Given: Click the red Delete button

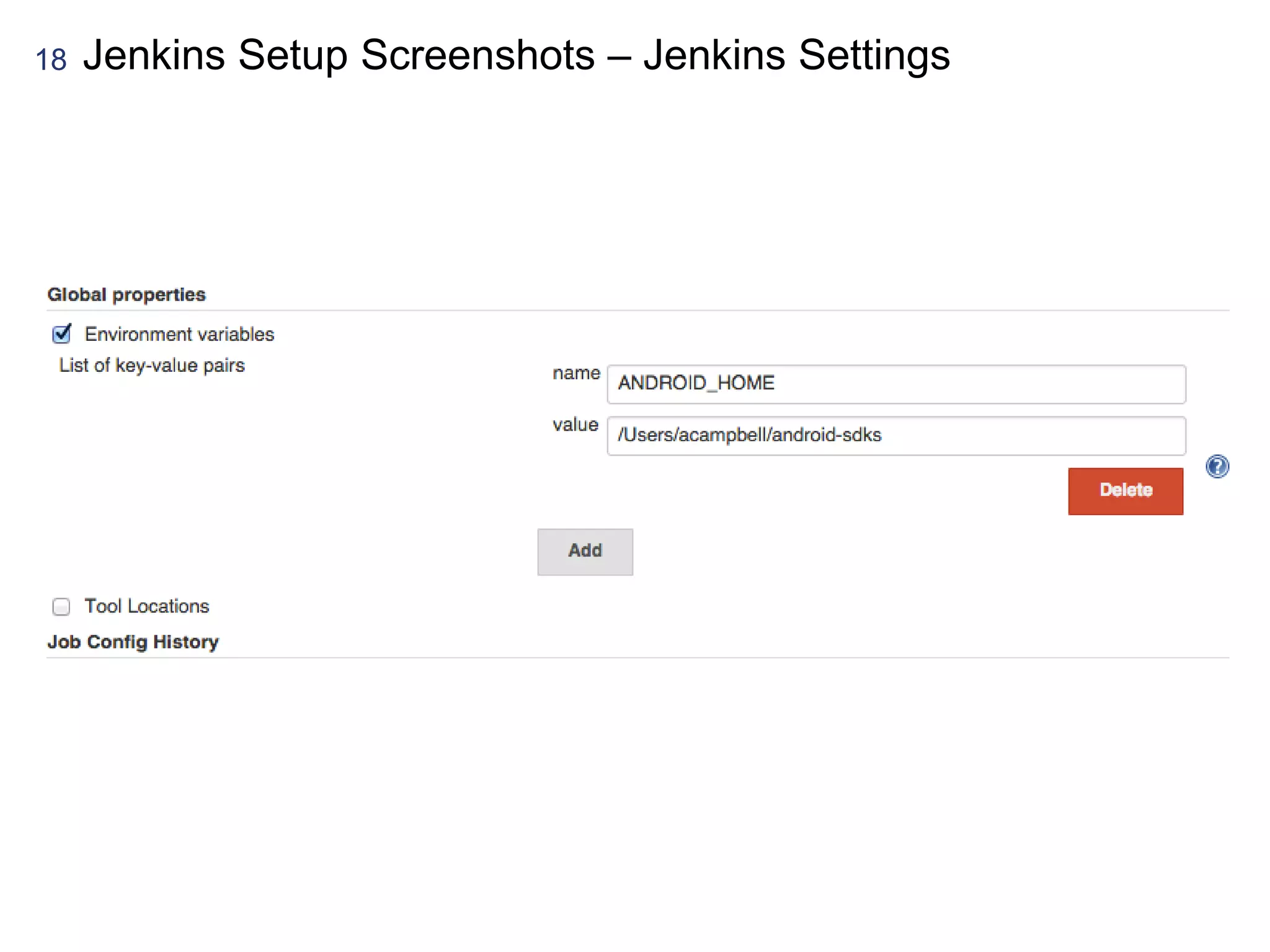Looking at the screenshot, I should point(1126,491).
